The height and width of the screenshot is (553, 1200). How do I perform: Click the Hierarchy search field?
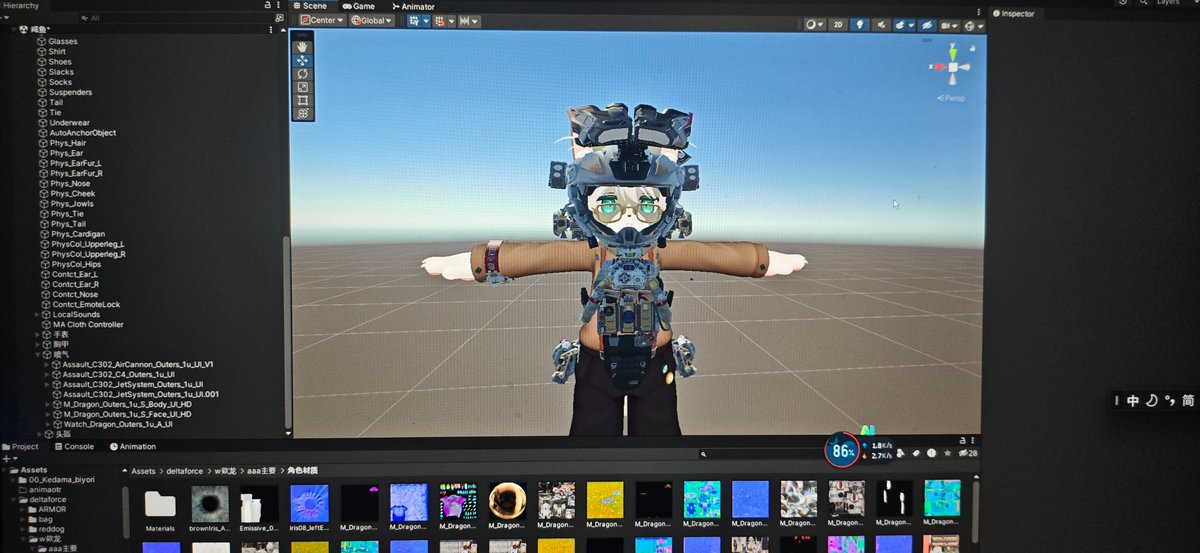pyautogui.click(x=175, y=18)
